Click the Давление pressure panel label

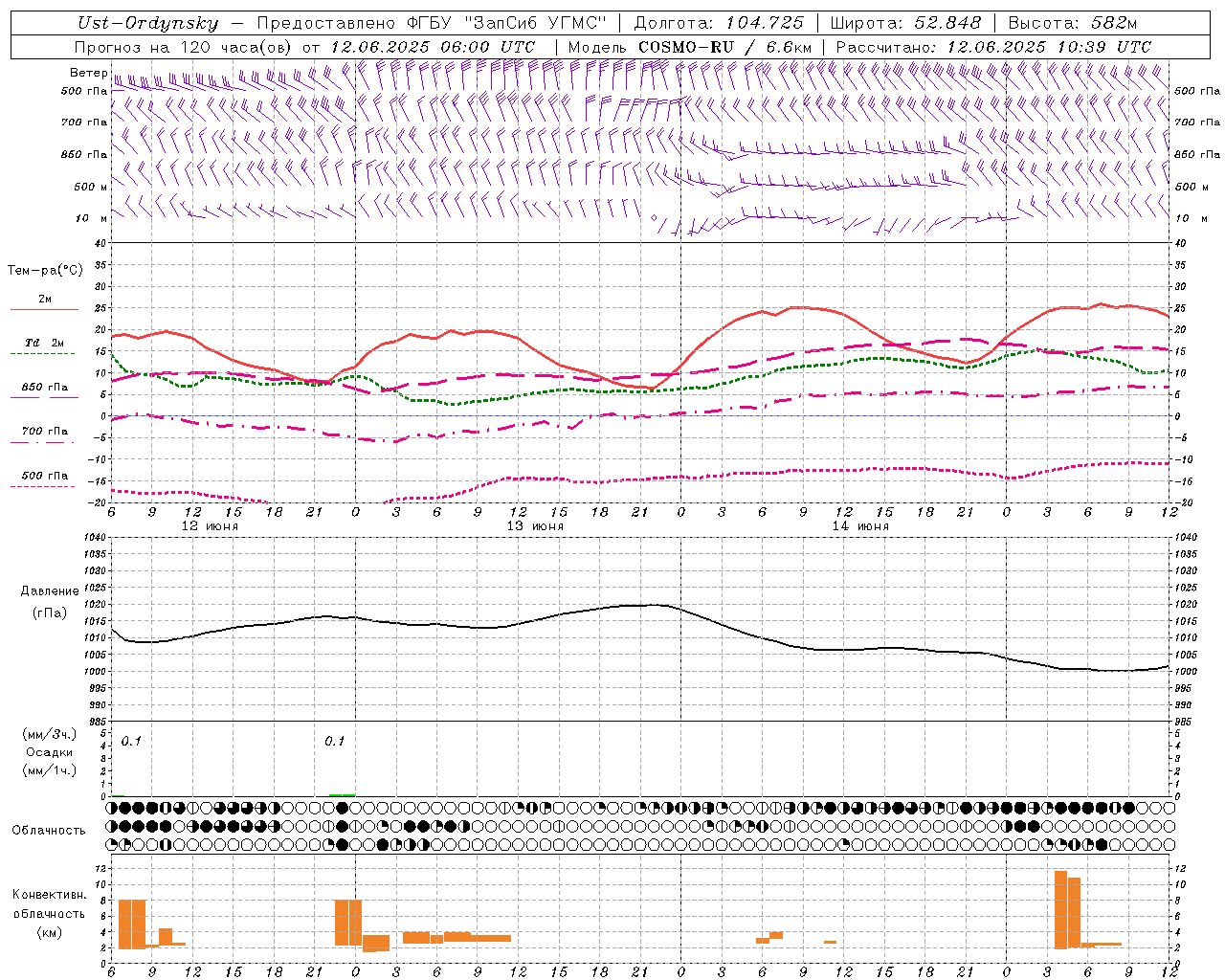[x=49, y=591]
